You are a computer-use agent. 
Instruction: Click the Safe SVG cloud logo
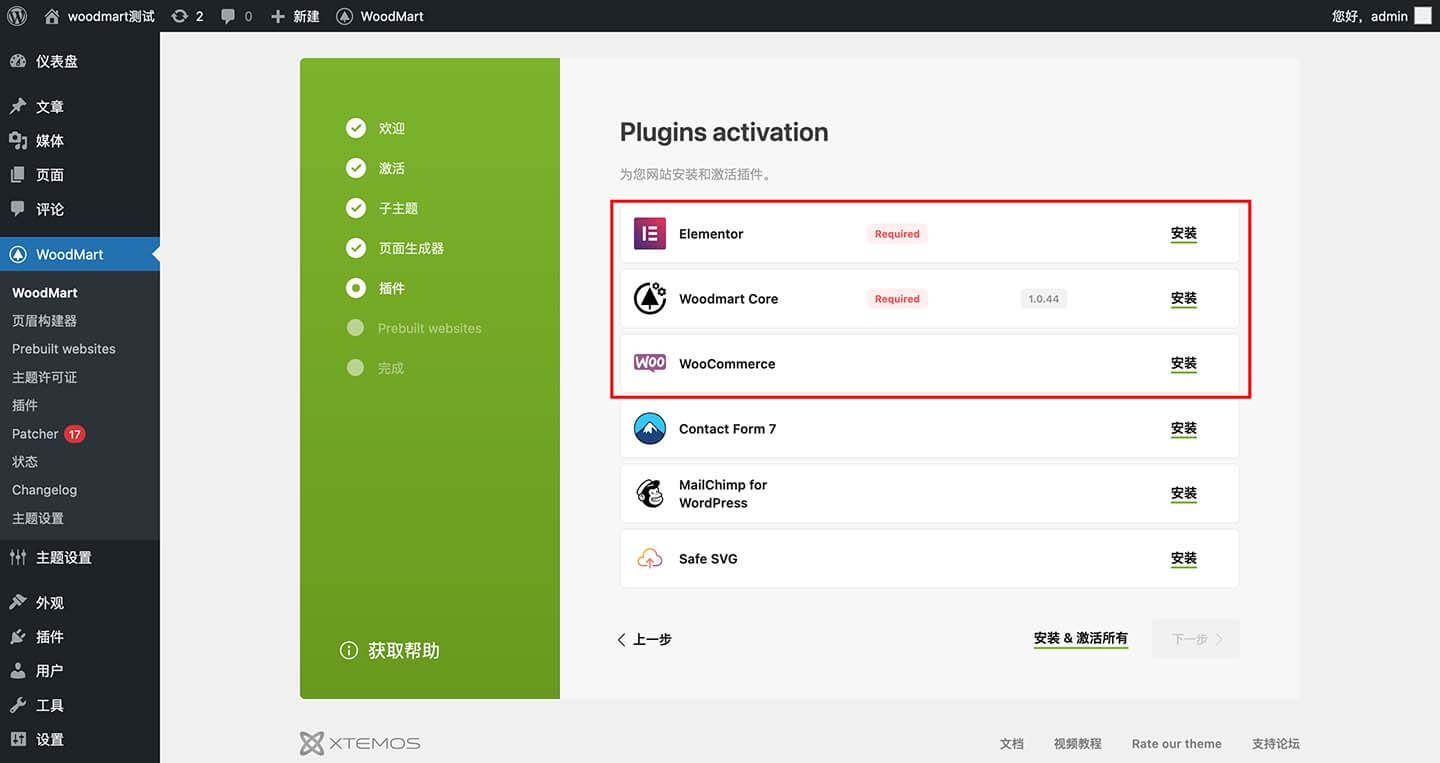coord(650,559)
